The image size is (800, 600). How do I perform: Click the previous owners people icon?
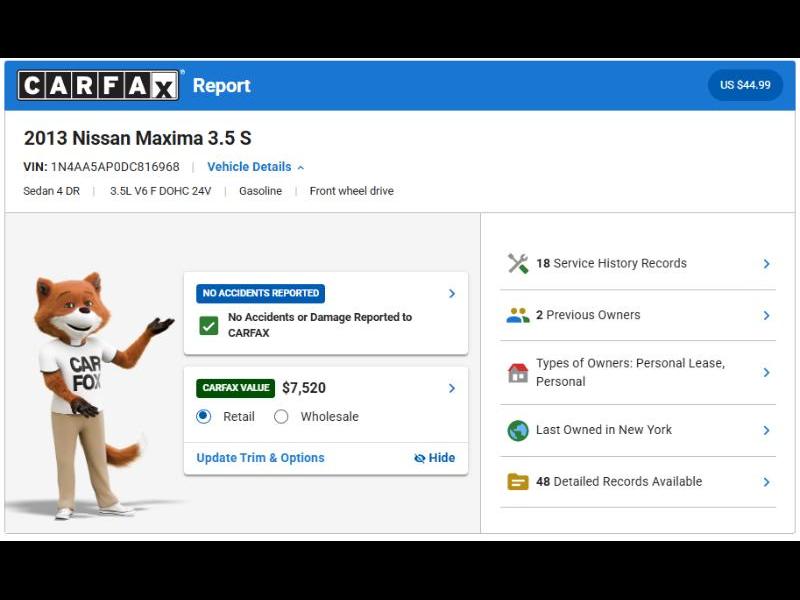pos(518,315)
